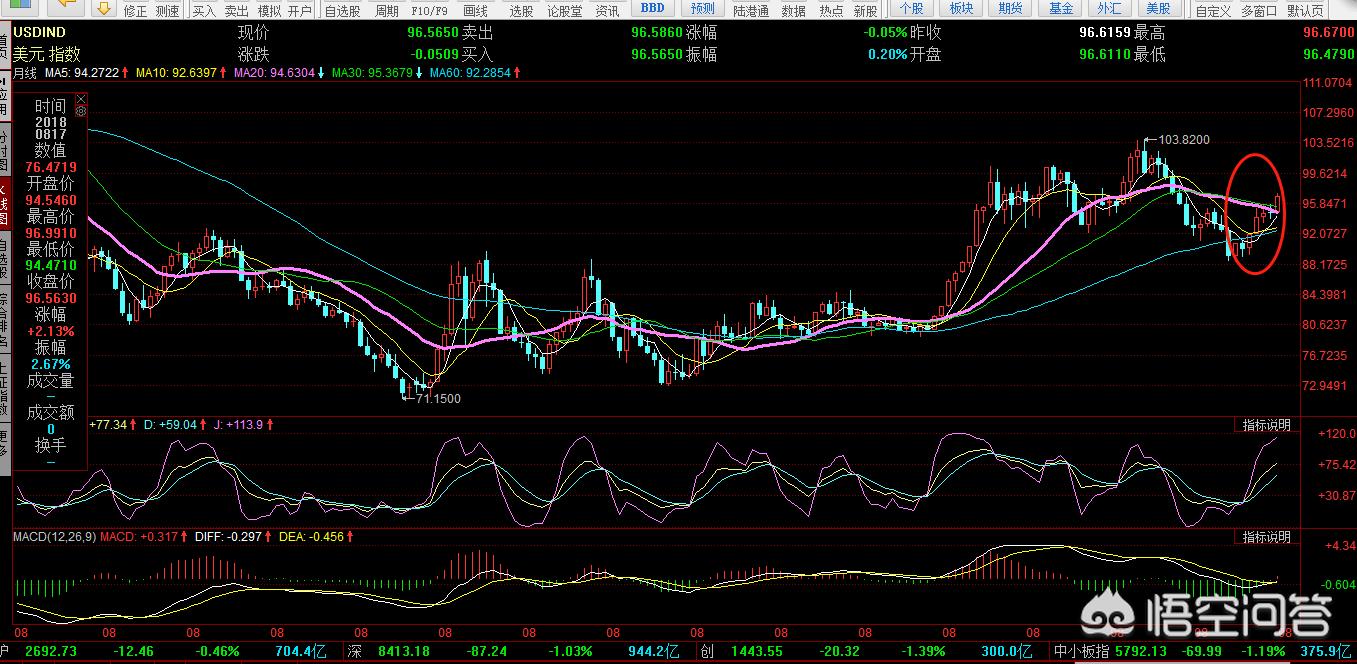Click the 买入 buy button
1357x664 pixels.
pyautogui.click(x=204, y=10)
